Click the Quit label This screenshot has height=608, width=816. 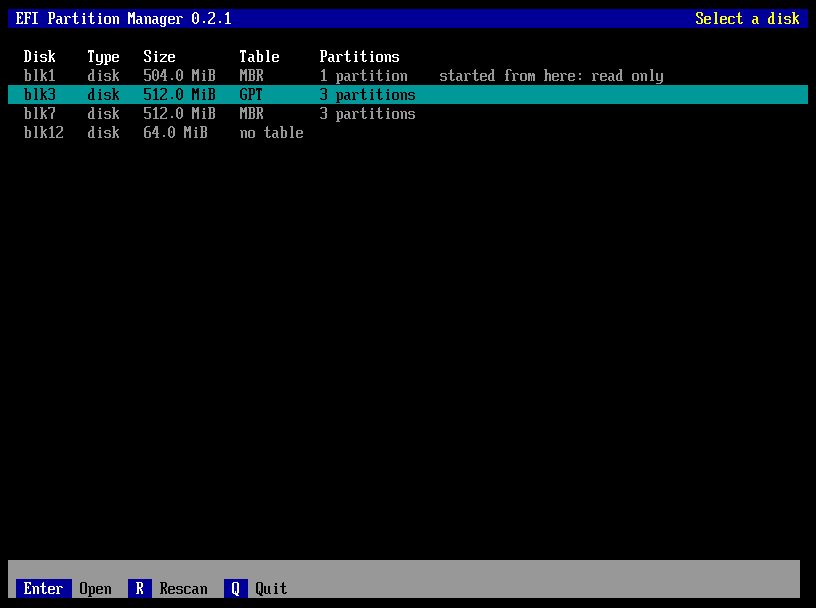pos(271,589)
